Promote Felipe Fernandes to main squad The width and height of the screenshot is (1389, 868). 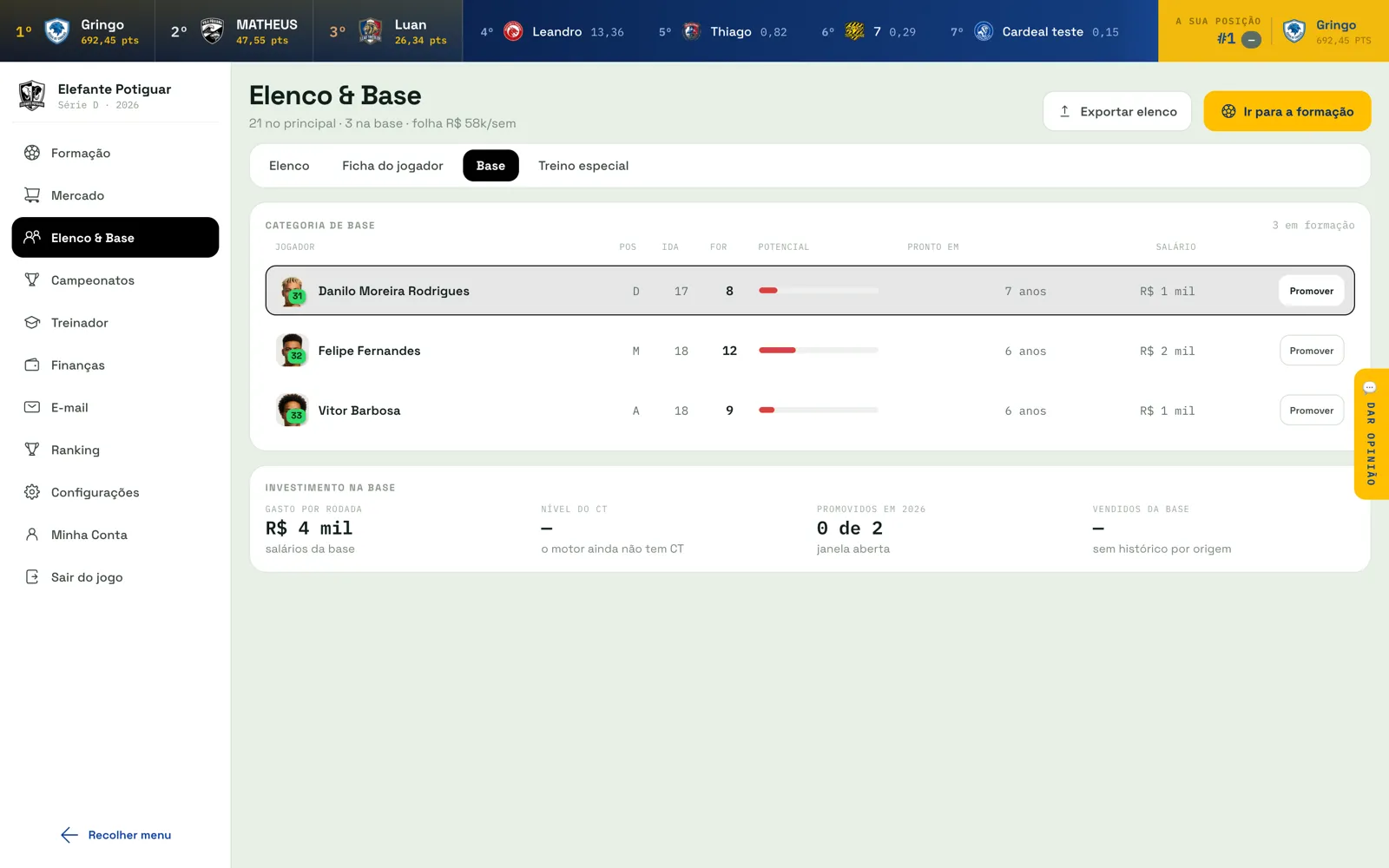[1312, 351]
